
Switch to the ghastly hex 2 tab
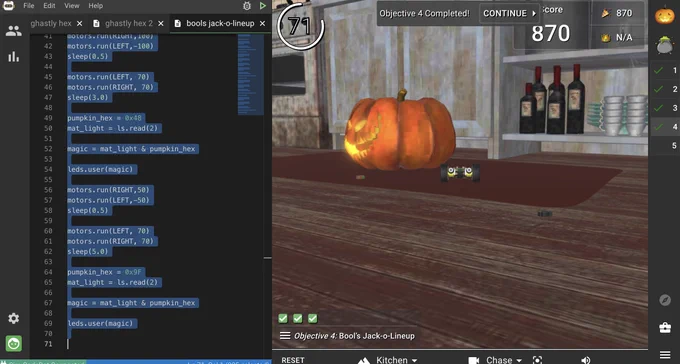129,23
